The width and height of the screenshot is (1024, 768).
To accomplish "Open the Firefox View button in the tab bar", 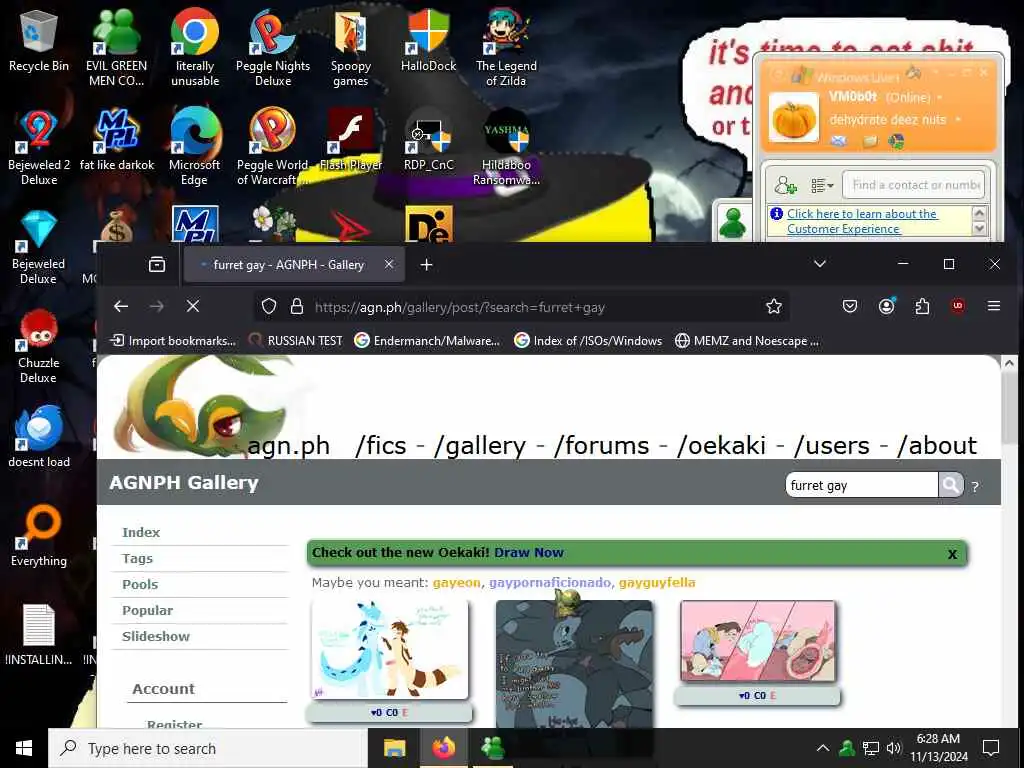I will click(x=157, y=264).
